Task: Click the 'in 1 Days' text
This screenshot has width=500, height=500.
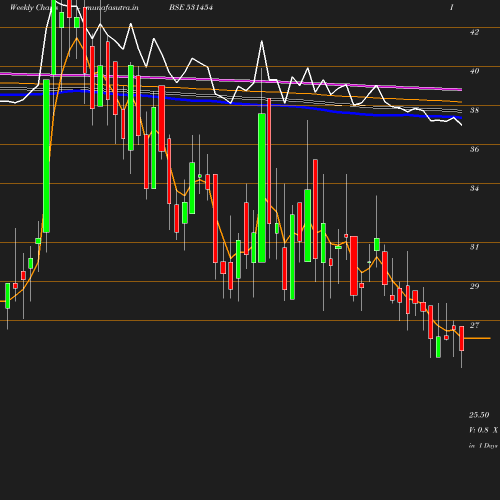Action: tap(483, 446)
